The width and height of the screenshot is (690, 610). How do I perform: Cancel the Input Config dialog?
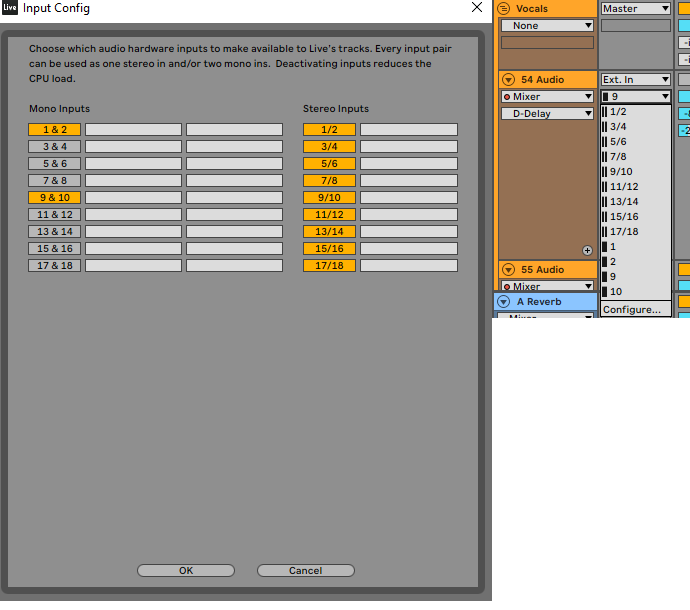pos(306,570)
